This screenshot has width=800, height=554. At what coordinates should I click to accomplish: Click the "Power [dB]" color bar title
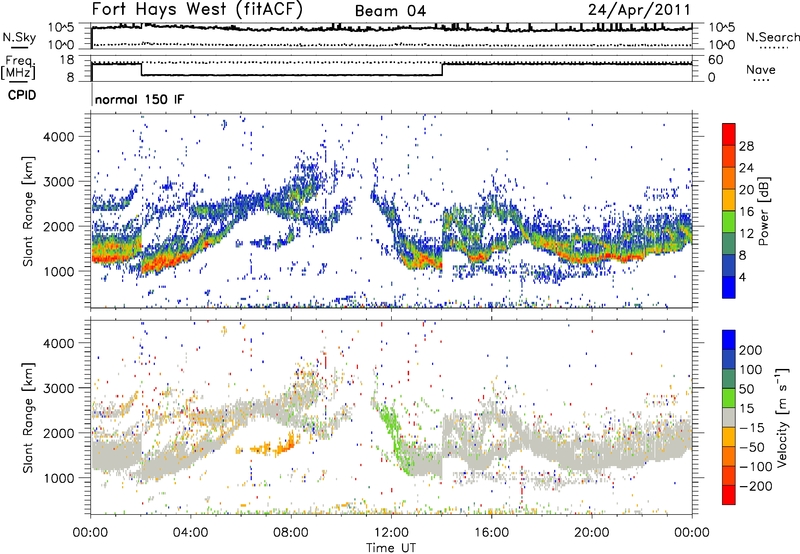764,211
